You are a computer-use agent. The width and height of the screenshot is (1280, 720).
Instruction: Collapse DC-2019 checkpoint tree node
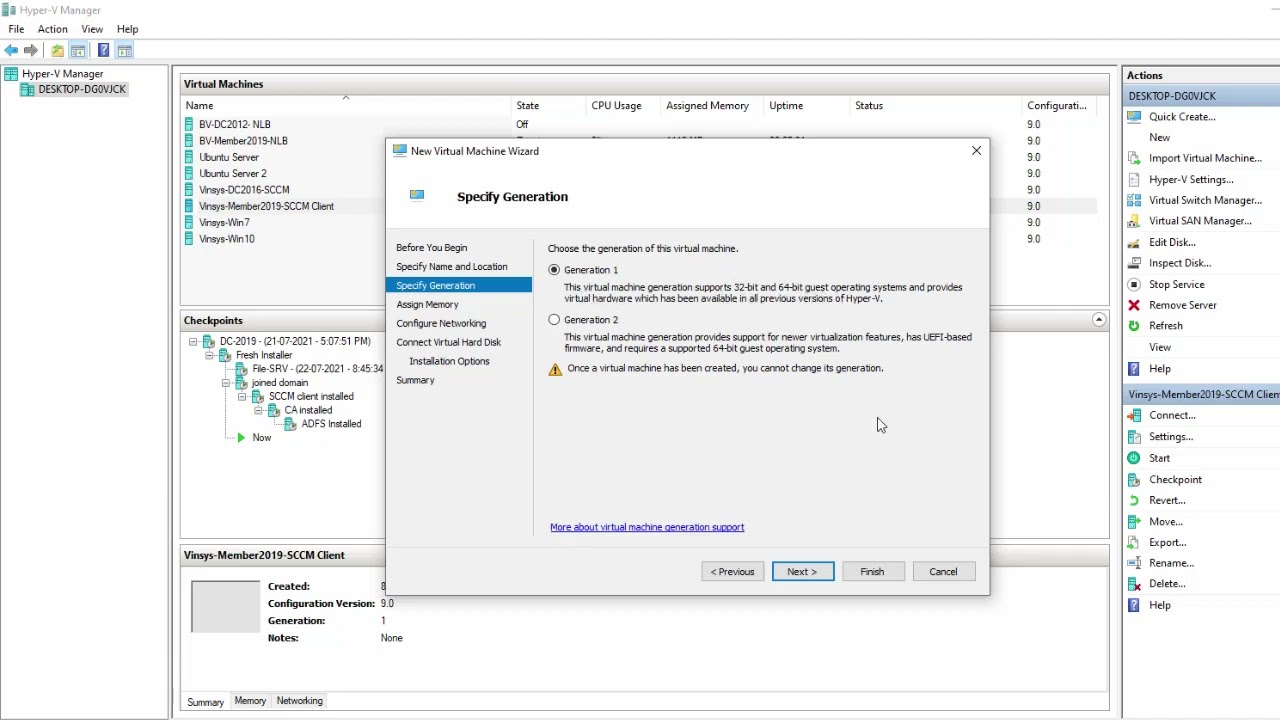pos(193,341)
